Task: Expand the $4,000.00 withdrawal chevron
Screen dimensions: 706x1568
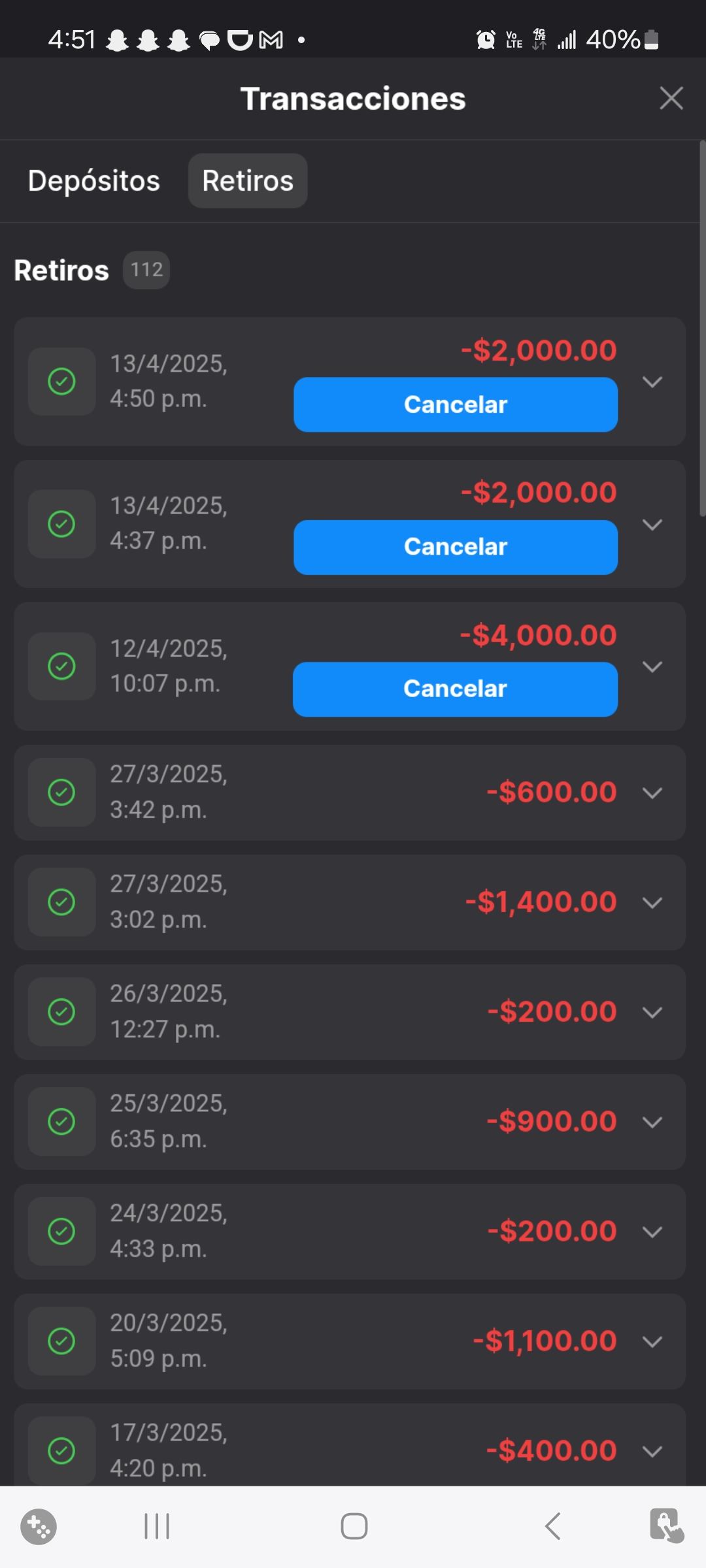Action: 652,666
